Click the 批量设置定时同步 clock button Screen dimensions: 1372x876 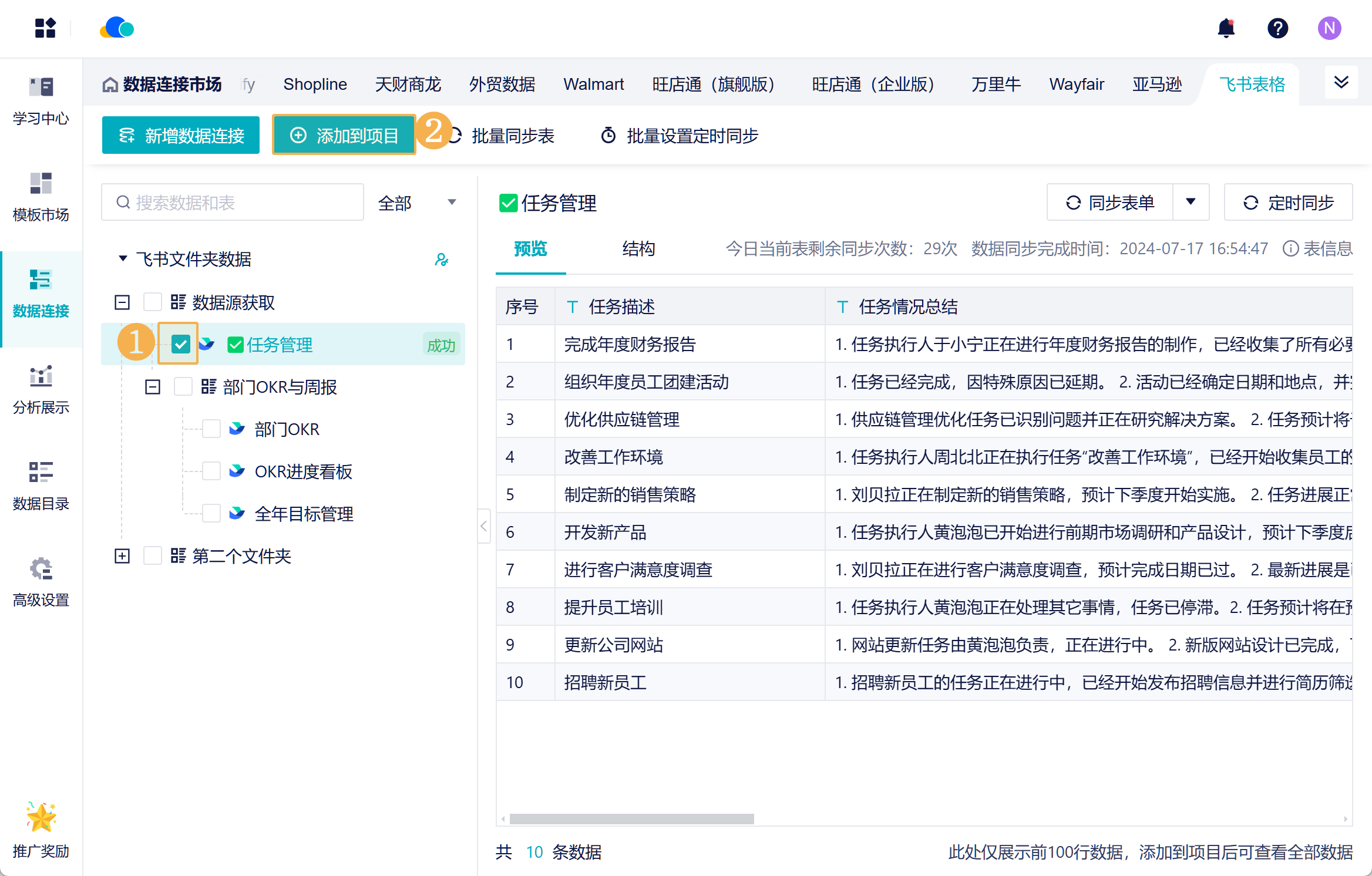[679, 136]
